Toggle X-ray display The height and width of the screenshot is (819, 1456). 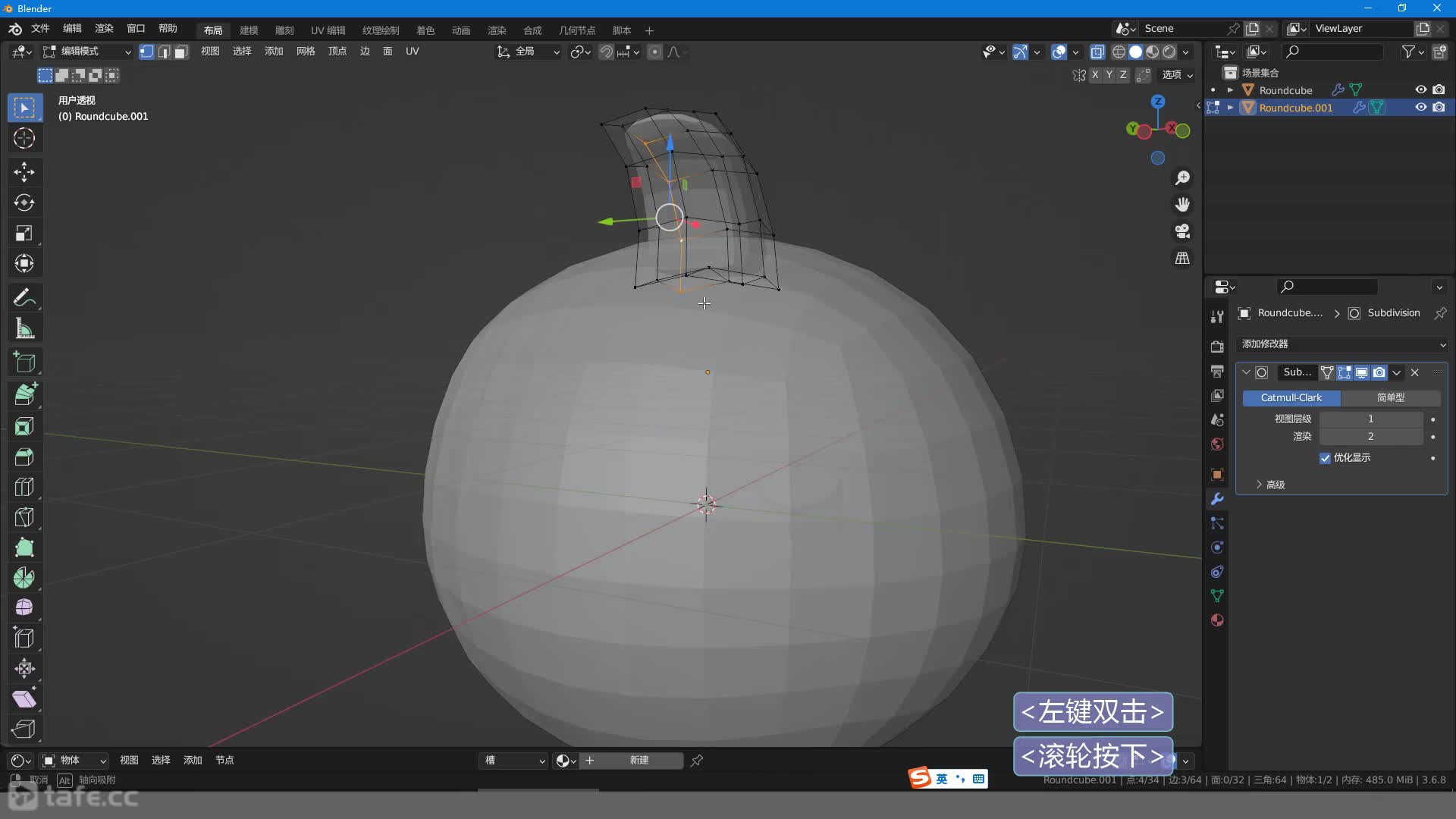click(x=1097, y=52)
